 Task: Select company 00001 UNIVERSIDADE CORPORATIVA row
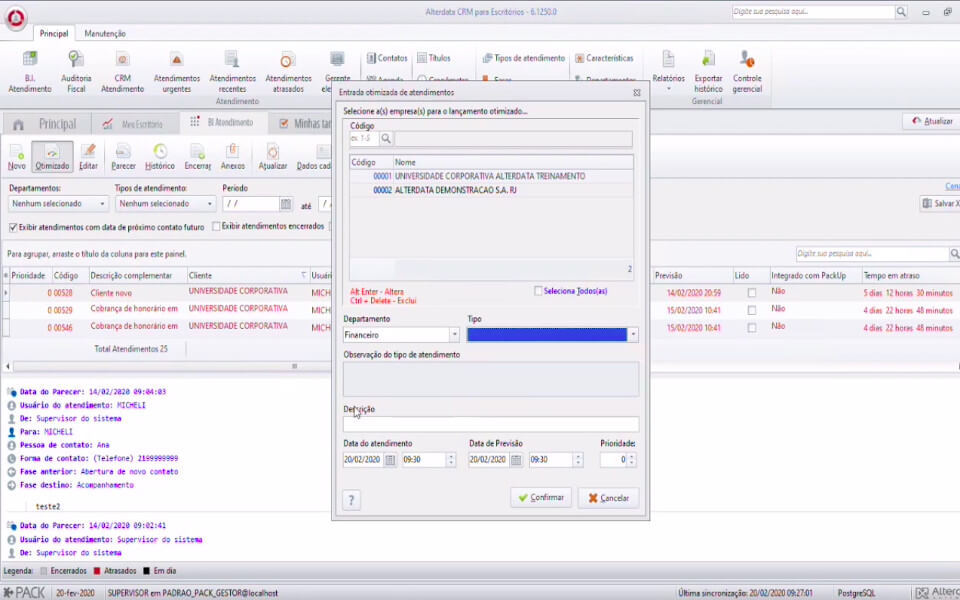pyautogui.click(x=491, y=176)
